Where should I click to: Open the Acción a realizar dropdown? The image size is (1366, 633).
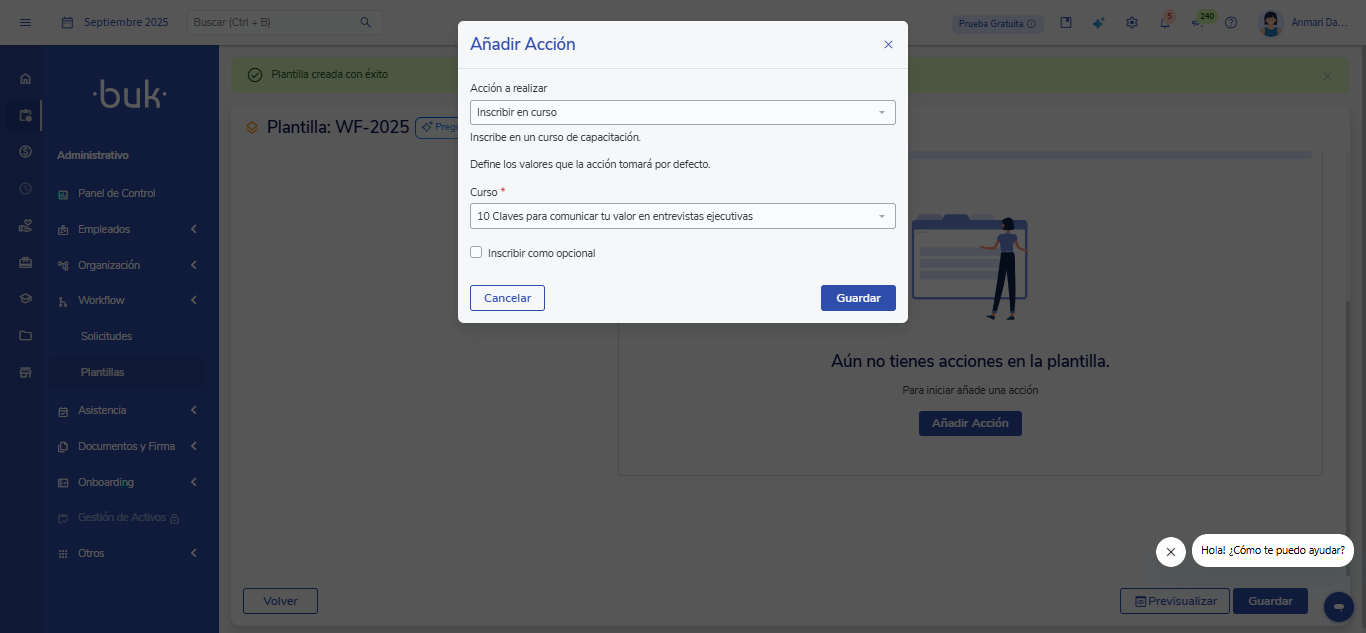pos(682,112)
